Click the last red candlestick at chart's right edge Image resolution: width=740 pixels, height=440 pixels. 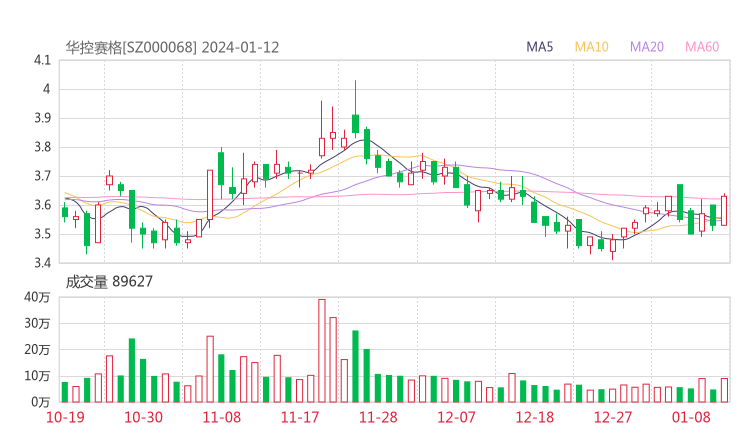tap(724, 210)
